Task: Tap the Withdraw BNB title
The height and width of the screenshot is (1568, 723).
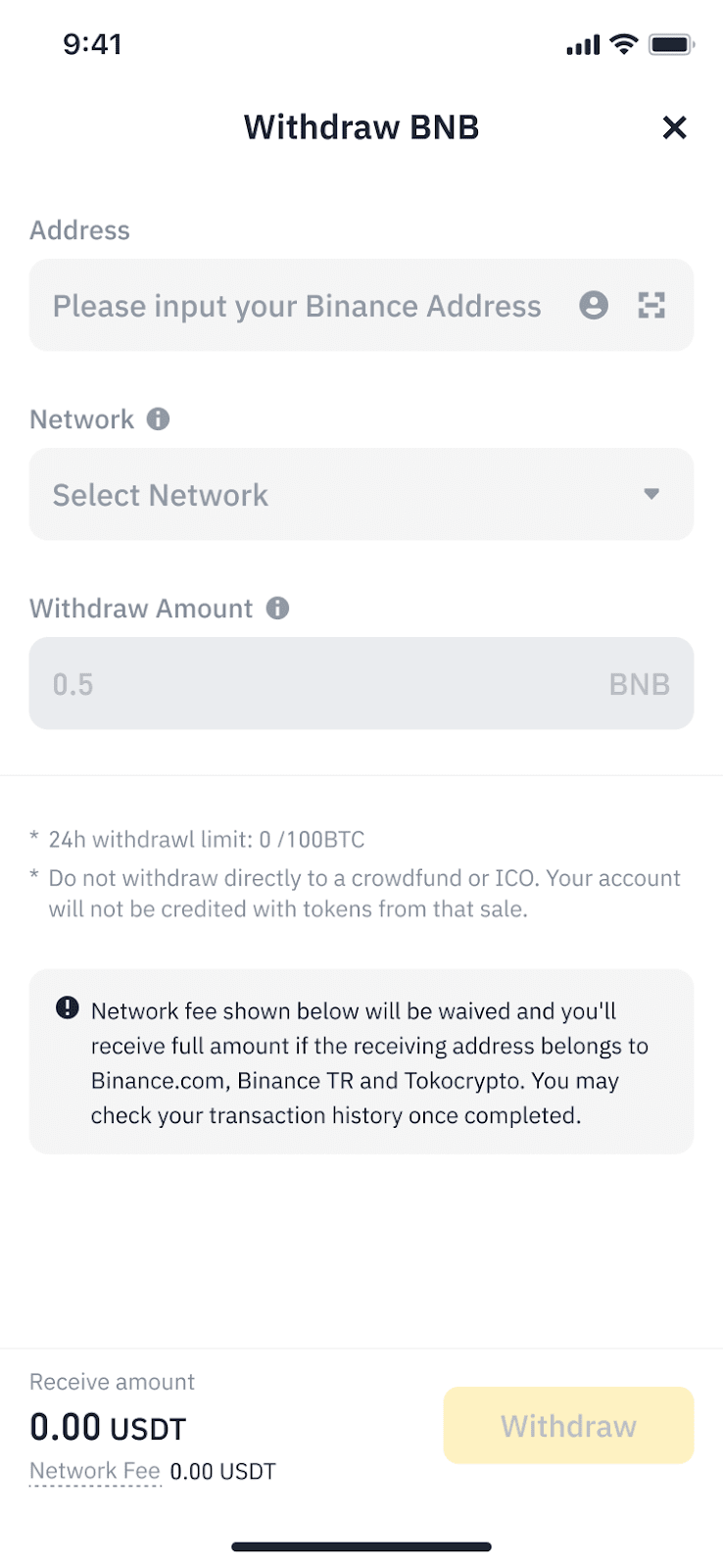Action: click(361, 127)
